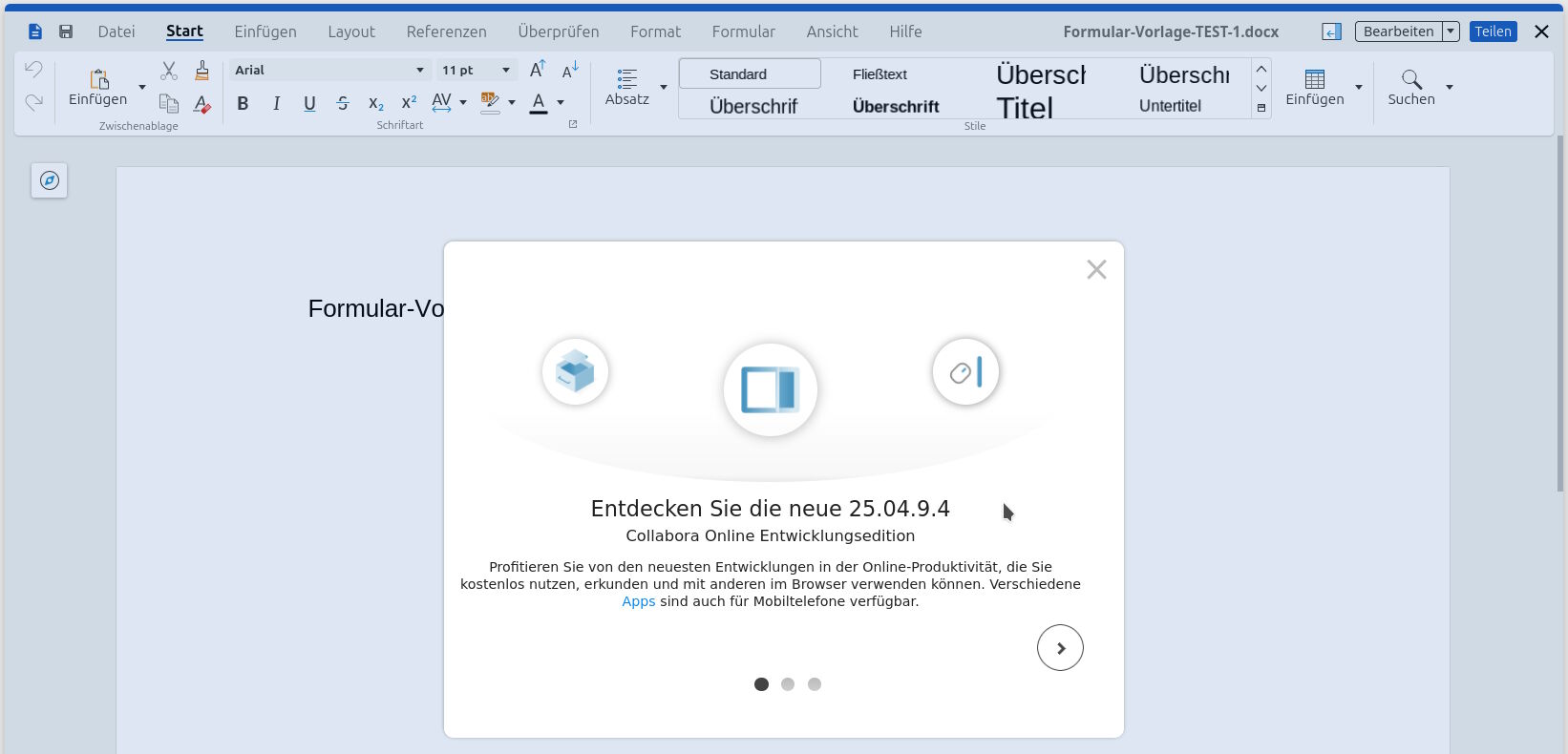Open the font color dropdown arrow

(x=561, y=103)
